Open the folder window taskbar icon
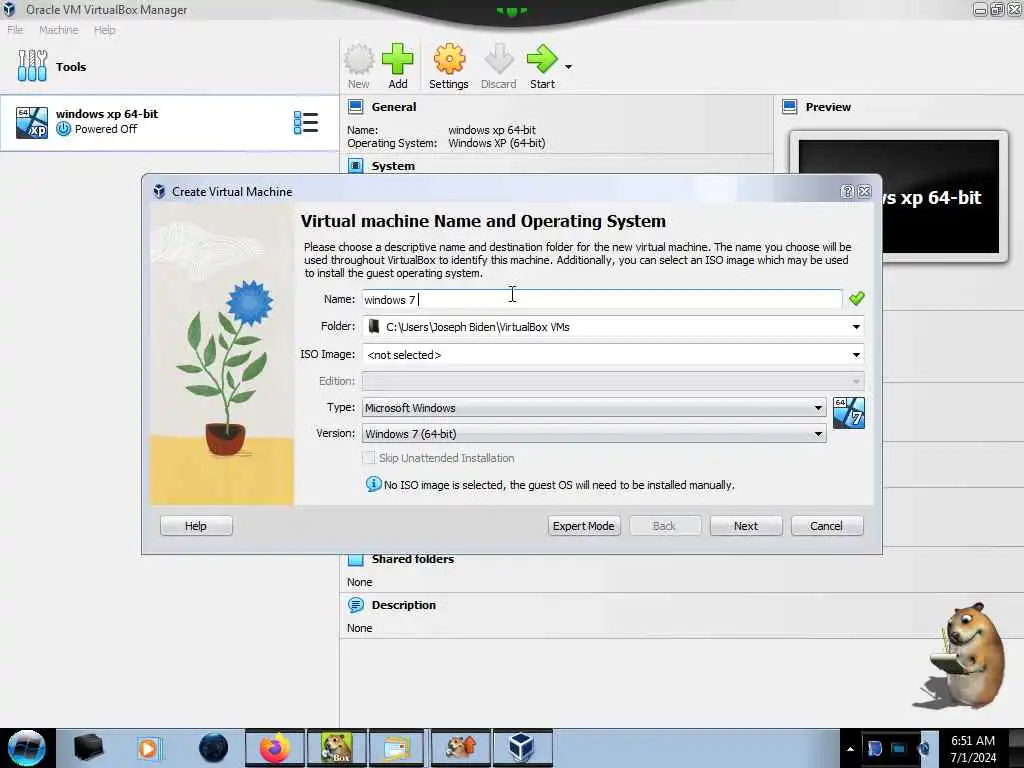Screen dimensions: 1024x768 click(397, 748)
